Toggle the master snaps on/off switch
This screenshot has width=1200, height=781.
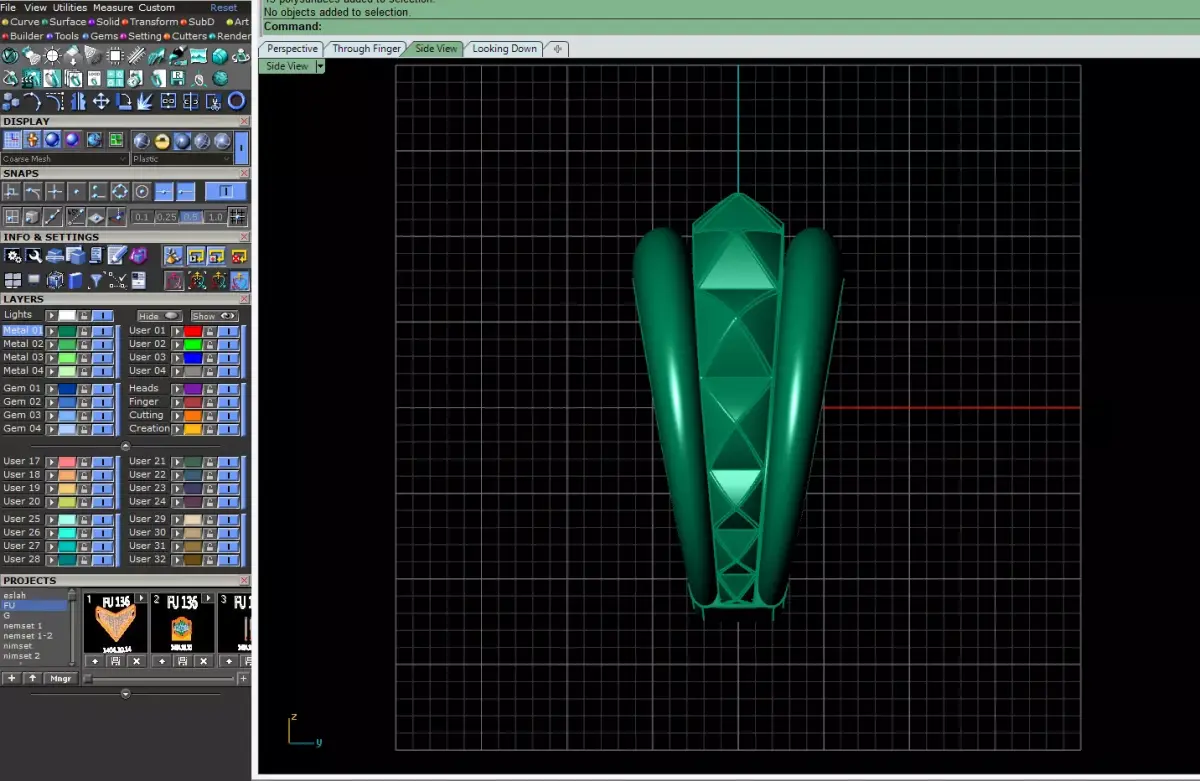226,191
